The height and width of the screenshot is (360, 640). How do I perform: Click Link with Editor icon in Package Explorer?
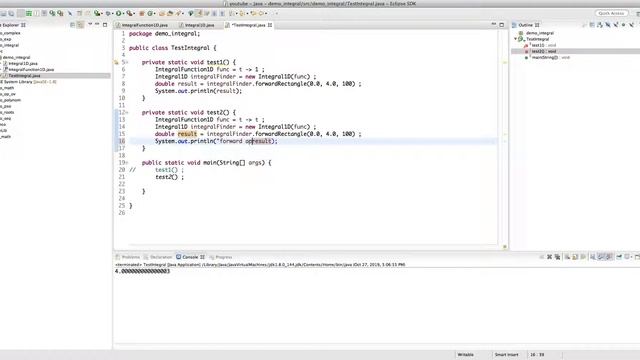[80, 25]
